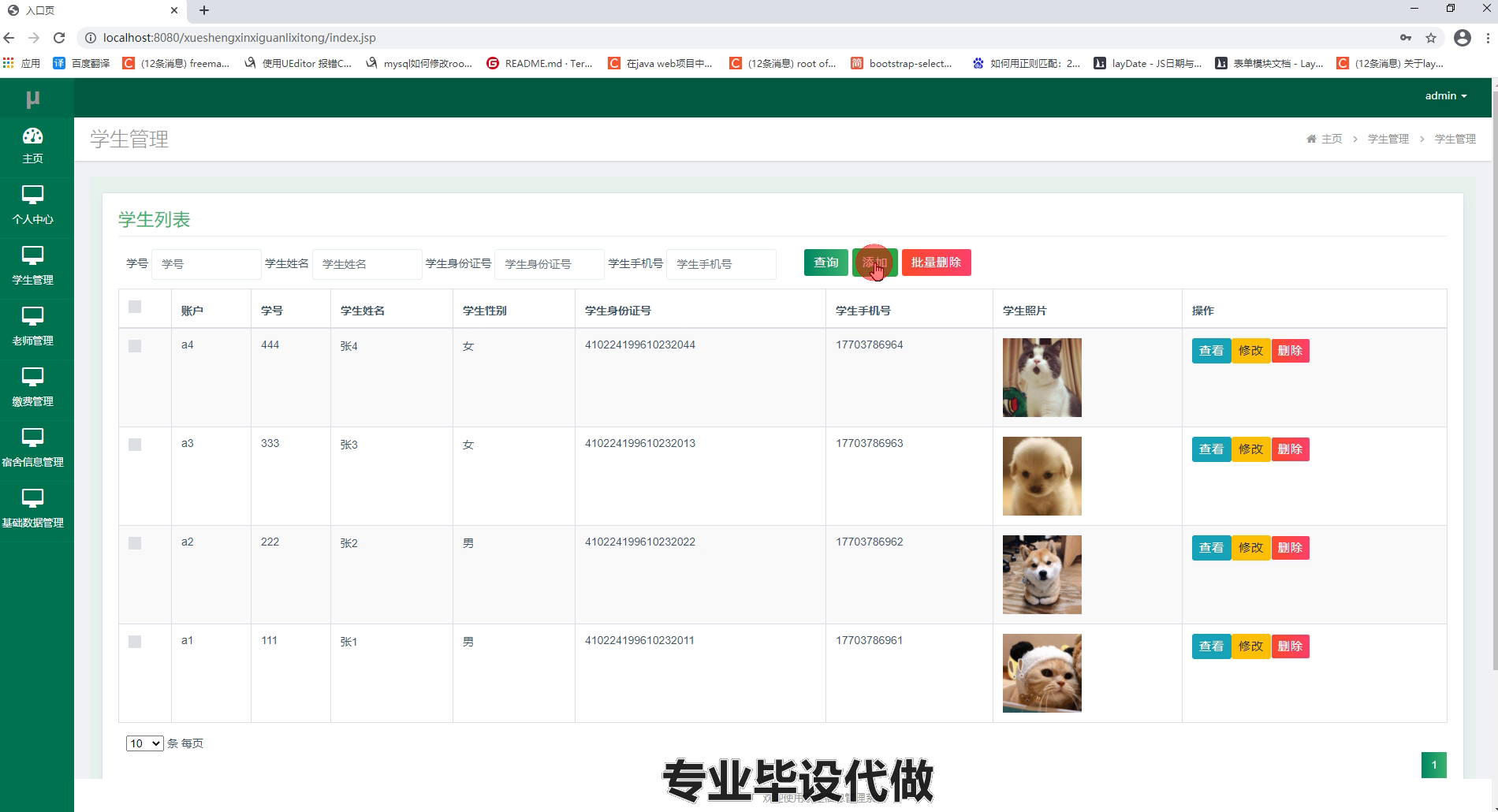The height and width of the screenshot is (812, 1498).
Task: Click 修改 for student 张1
Action: (x=1250, y=646)
